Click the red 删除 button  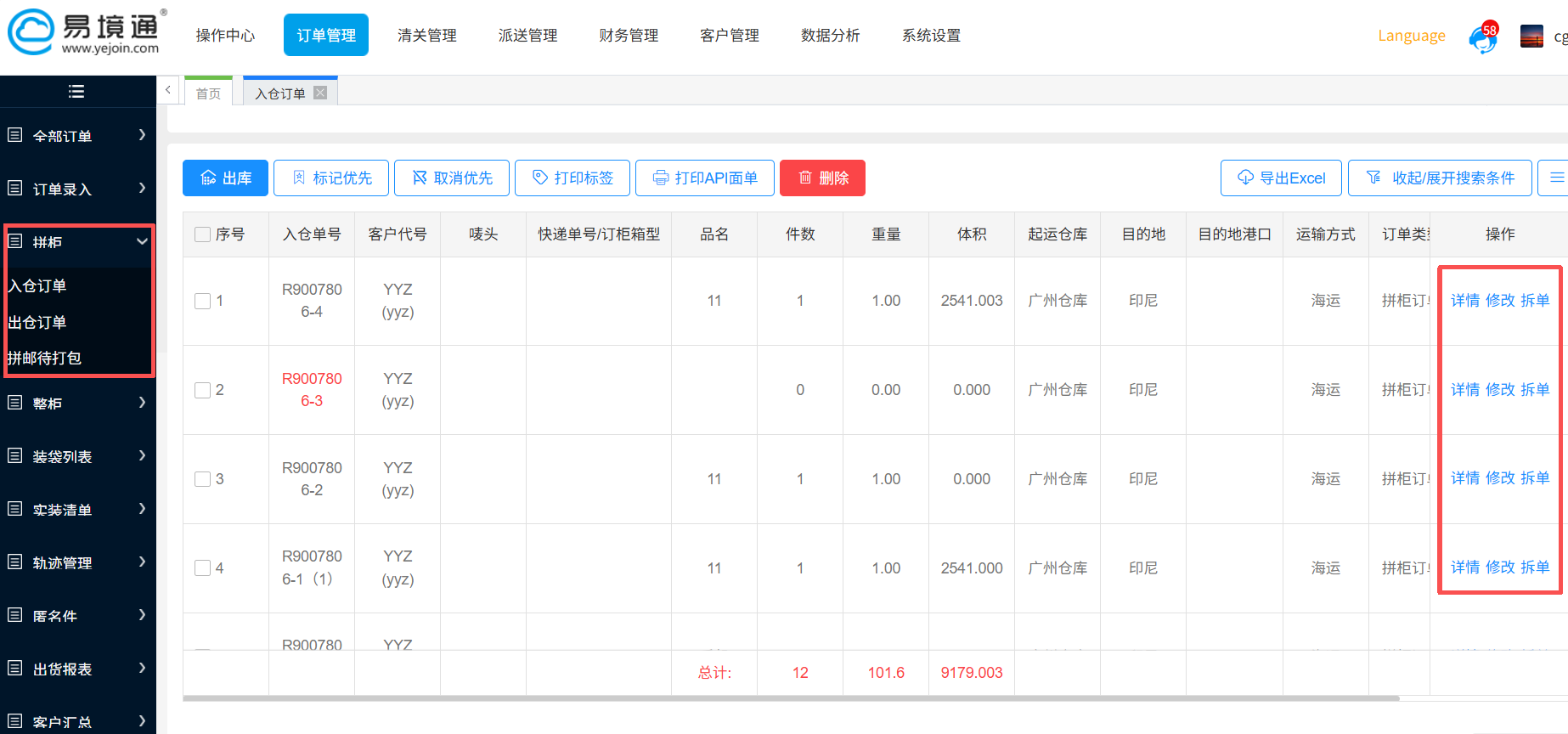click(x=822, y=178)
